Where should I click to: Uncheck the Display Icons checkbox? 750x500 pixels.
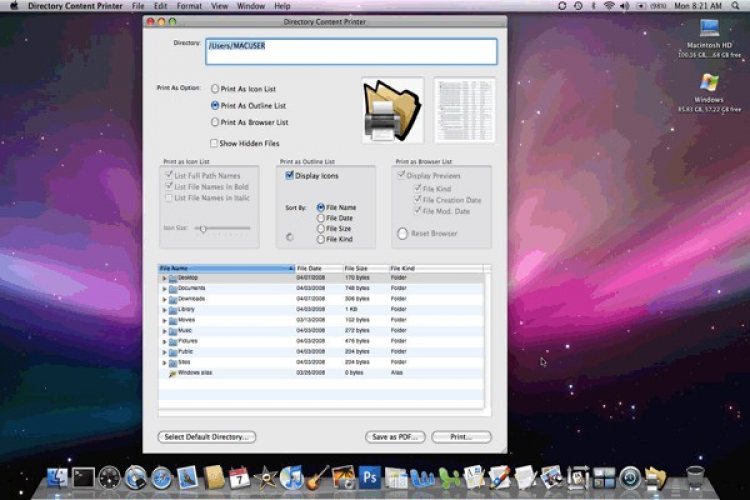pos(290,176)
